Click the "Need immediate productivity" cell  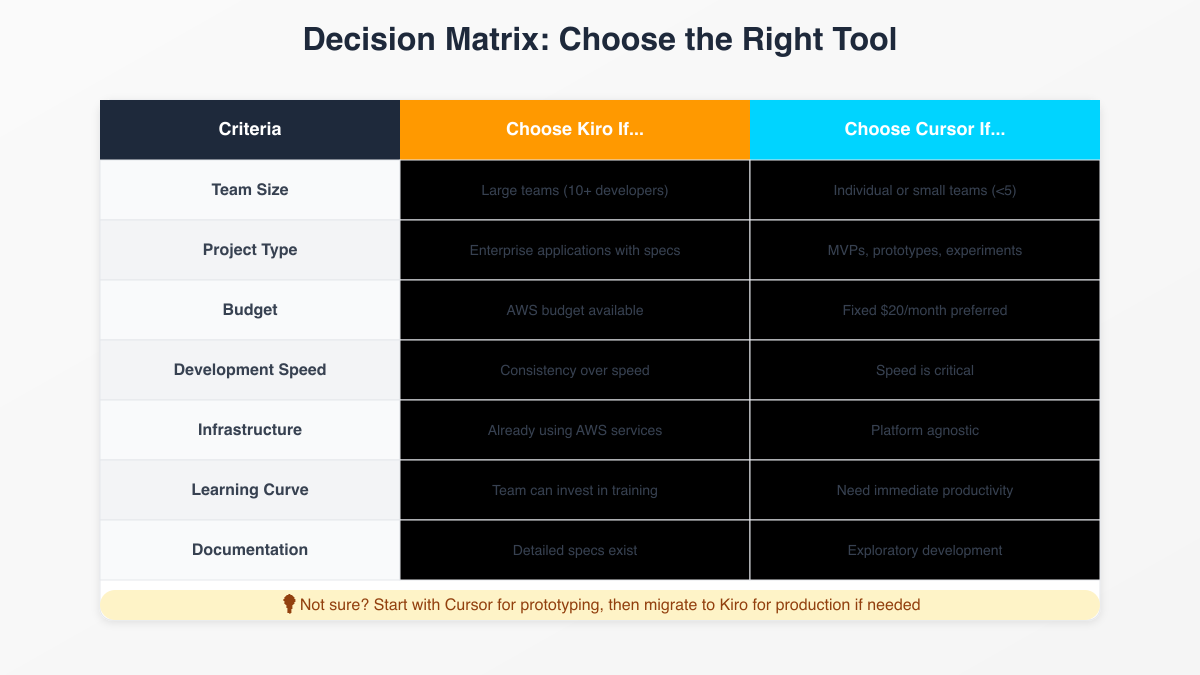pyautogui.click(x=925, y=490)
